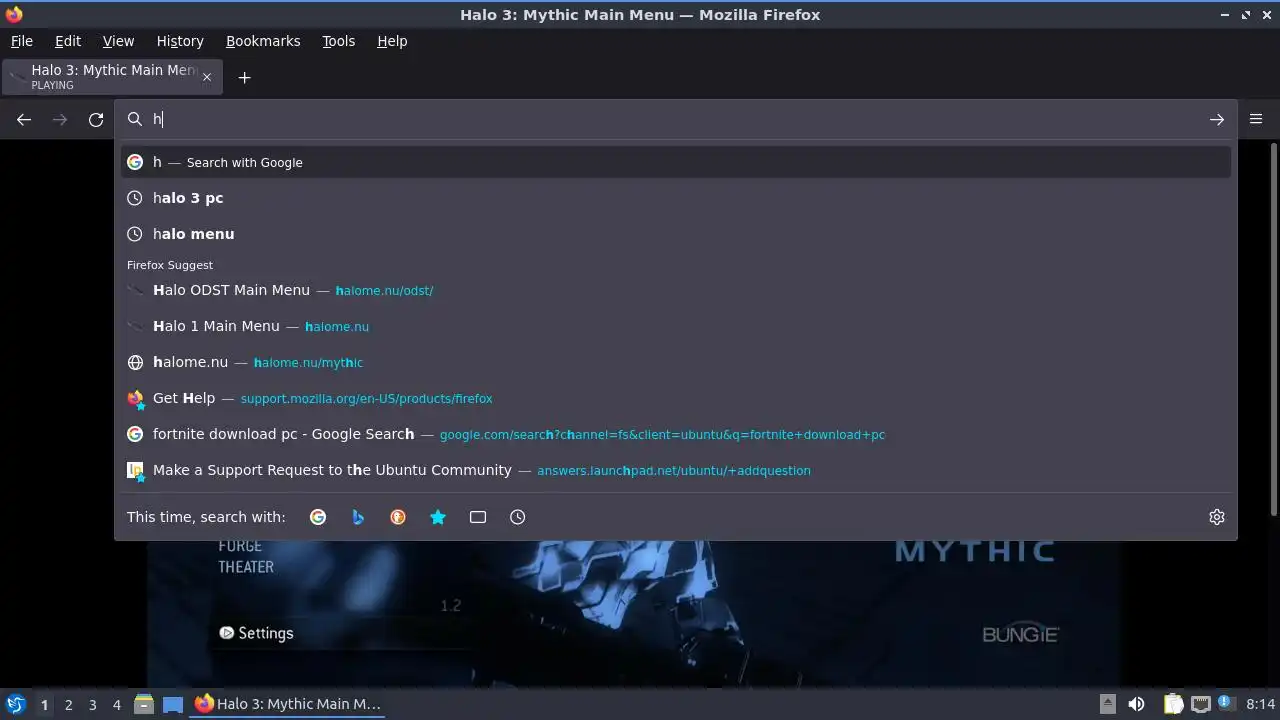Choose 'h — Search with Google' suggestion

(676, 162)
